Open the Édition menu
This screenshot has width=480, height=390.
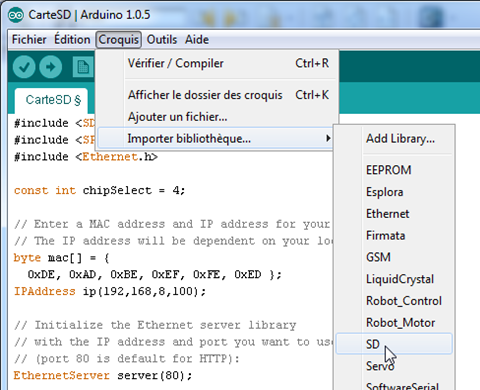(72, 40)
